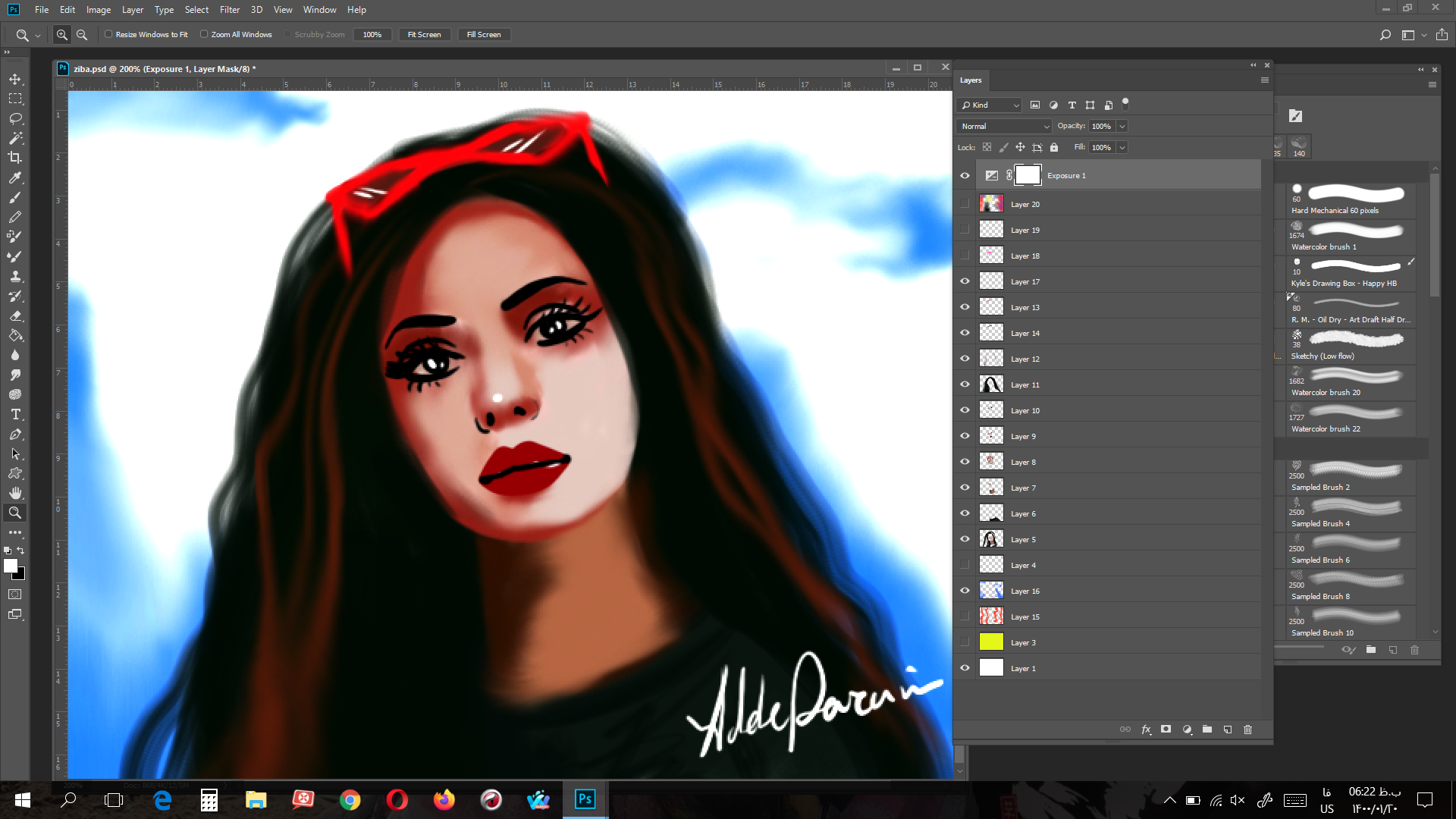Open the Brushes panel flyout menu
The image size is (1456, 819).
click(x=1432, y=85)
